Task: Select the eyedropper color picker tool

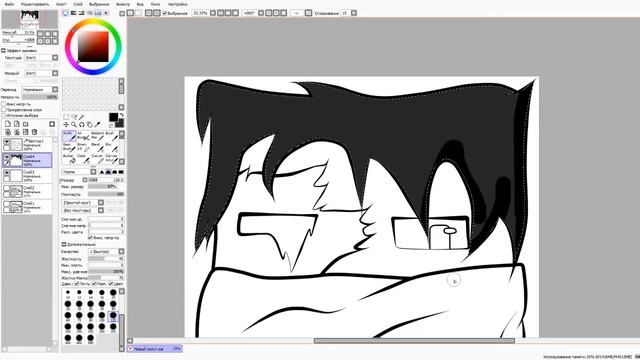Action: click(x=97, y=124)
